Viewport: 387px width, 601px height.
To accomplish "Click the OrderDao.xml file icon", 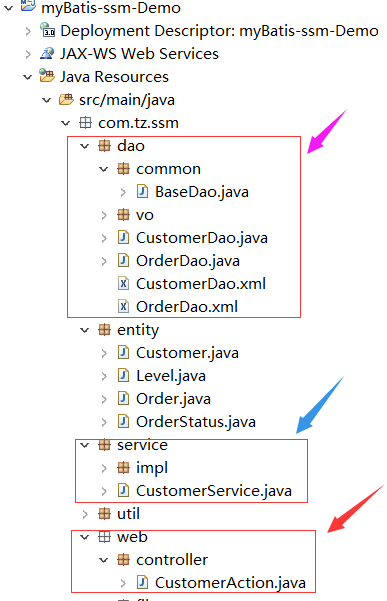I will pyautogui.click(x=123, y=307).
